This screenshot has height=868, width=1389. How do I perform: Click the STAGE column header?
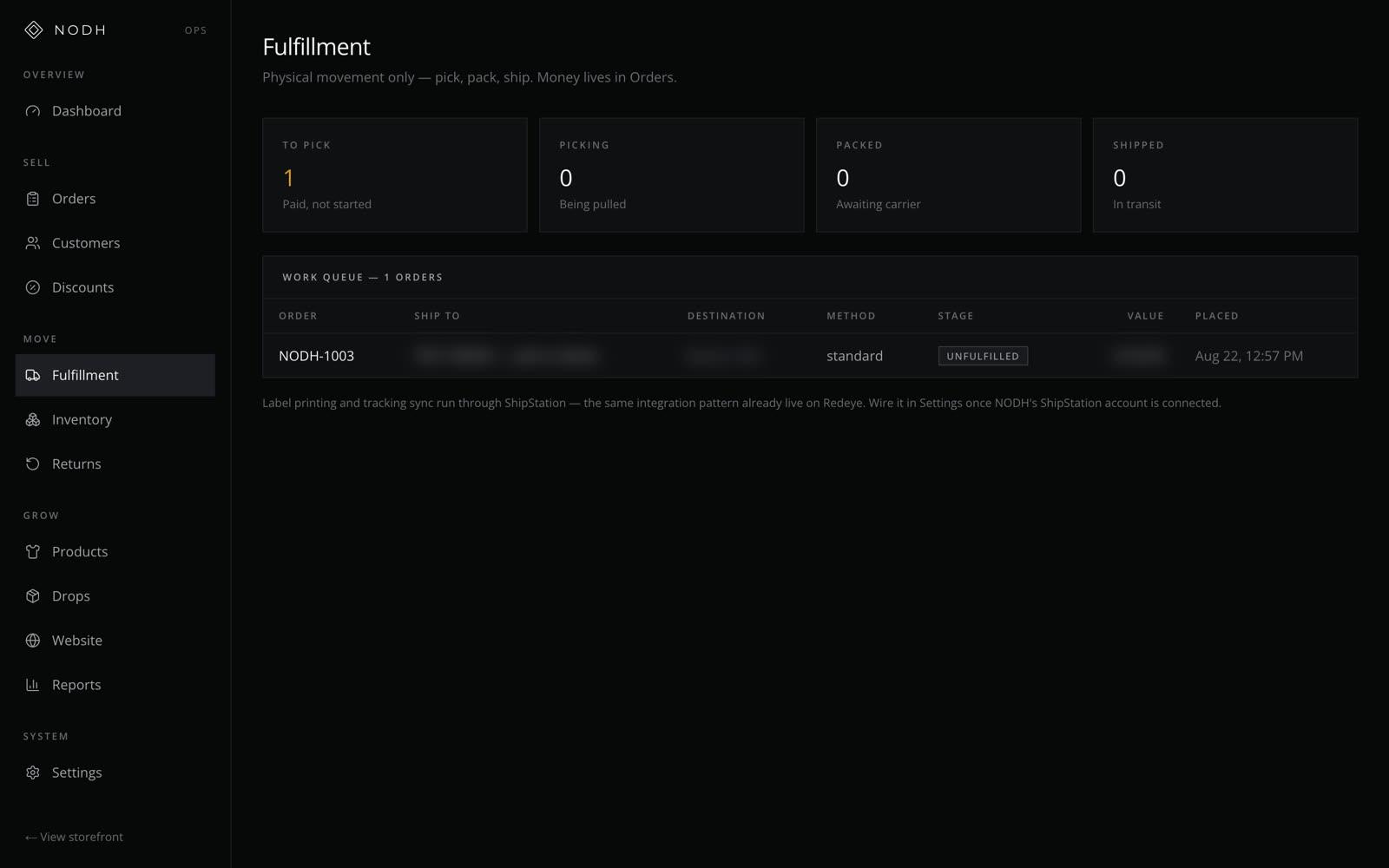coord(956,316)
